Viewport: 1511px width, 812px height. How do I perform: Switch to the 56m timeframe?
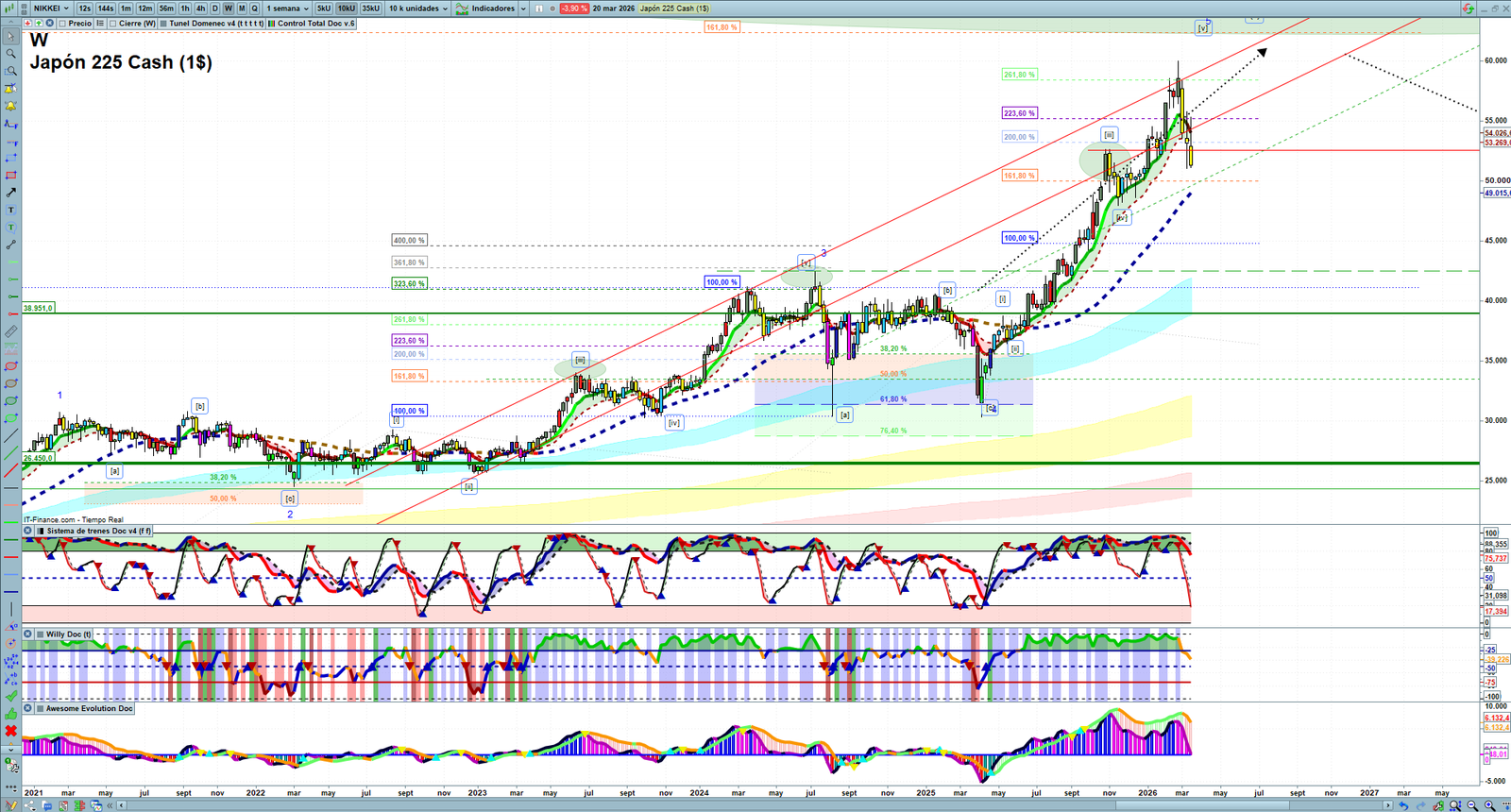166,8
